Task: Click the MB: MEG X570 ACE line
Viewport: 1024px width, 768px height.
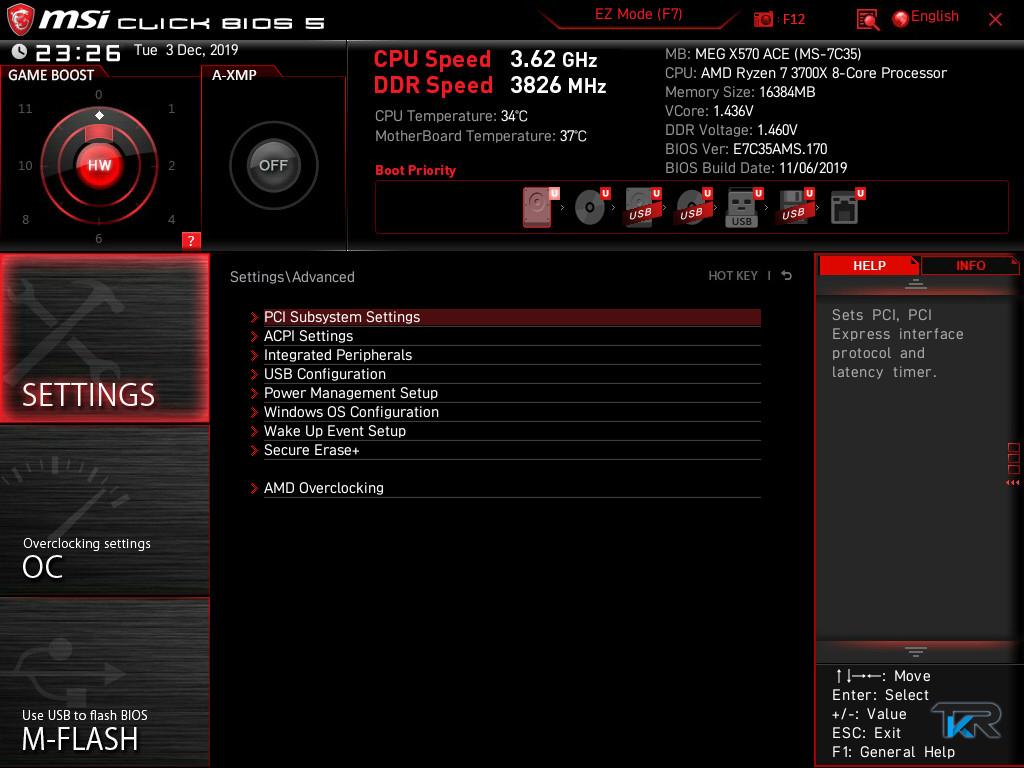Action: click(763, 54)
